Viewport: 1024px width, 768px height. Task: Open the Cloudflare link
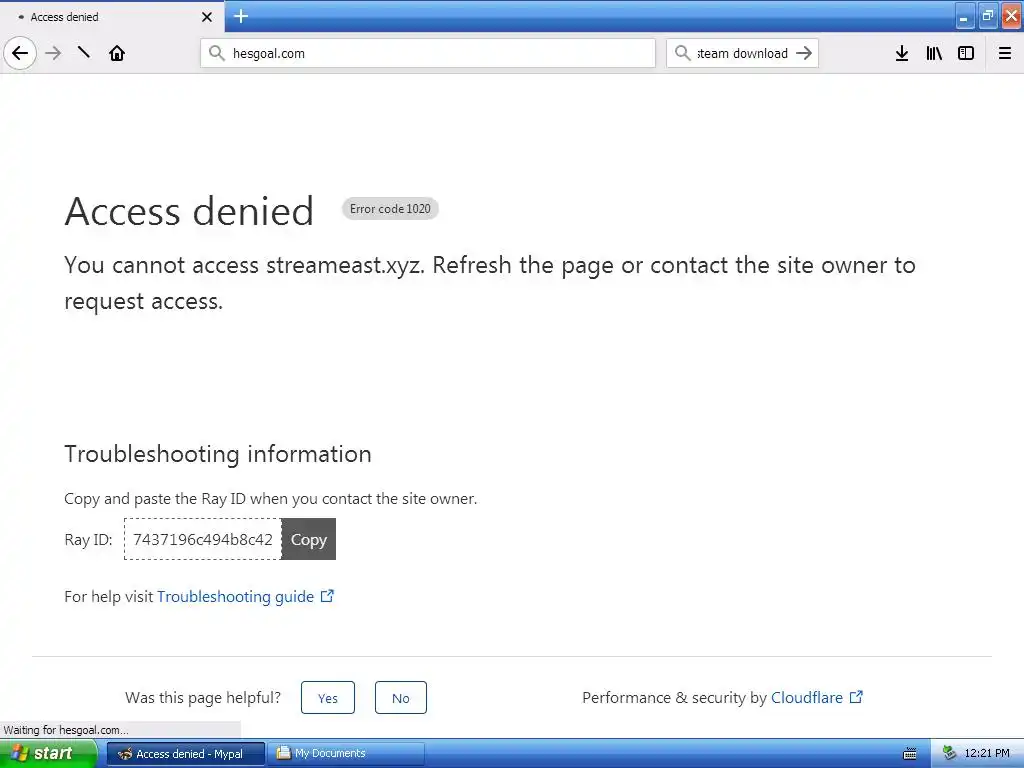(807, 697)
